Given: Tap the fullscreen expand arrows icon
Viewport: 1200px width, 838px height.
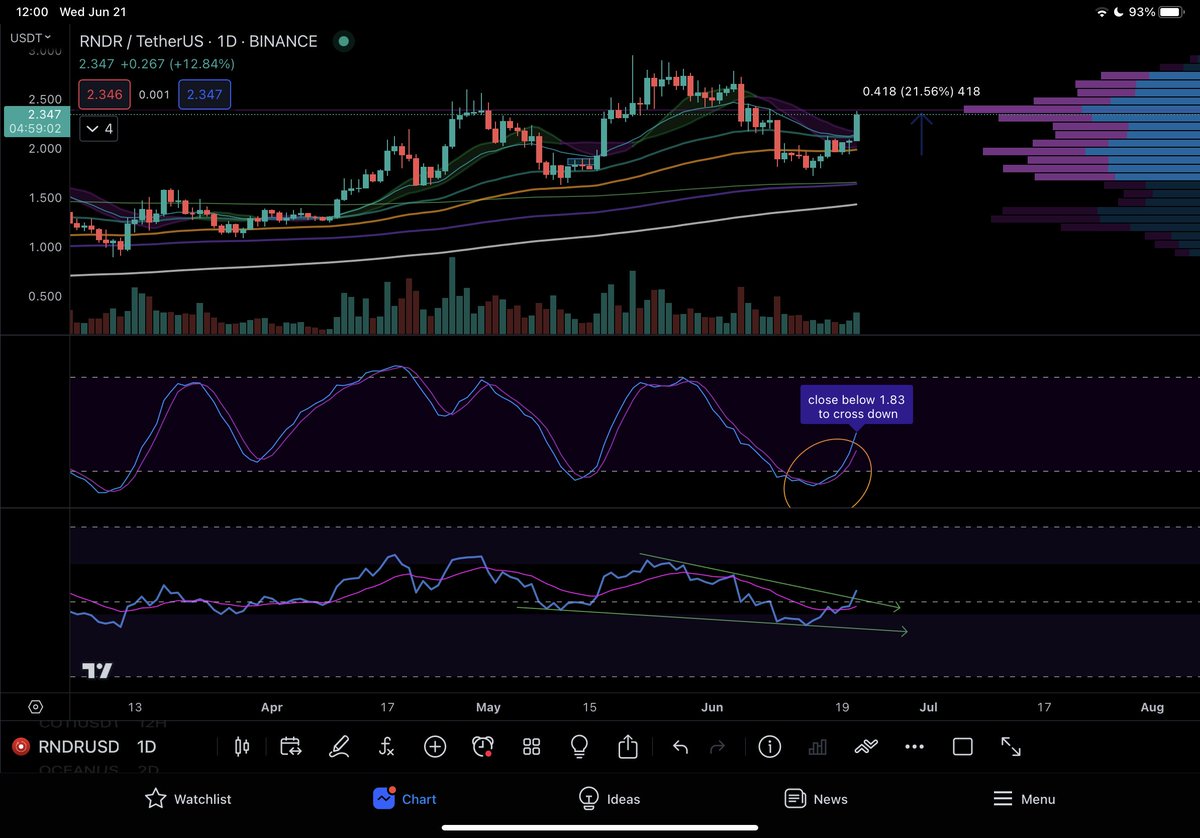Looking at the screenshot, I should click(1011, 746).
